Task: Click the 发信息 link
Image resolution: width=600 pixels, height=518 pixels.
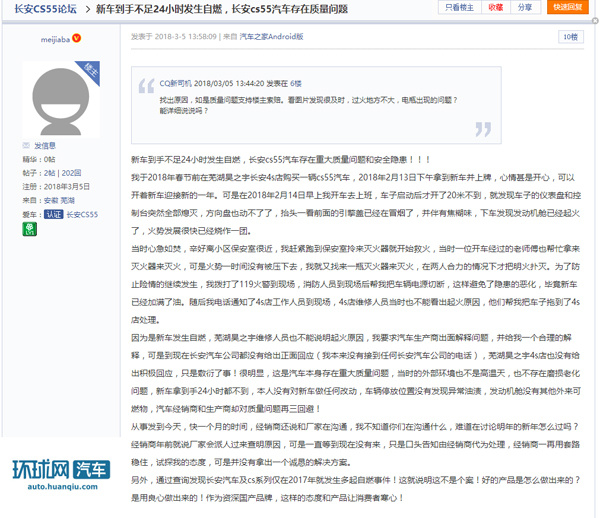Action: pos(45,145)
